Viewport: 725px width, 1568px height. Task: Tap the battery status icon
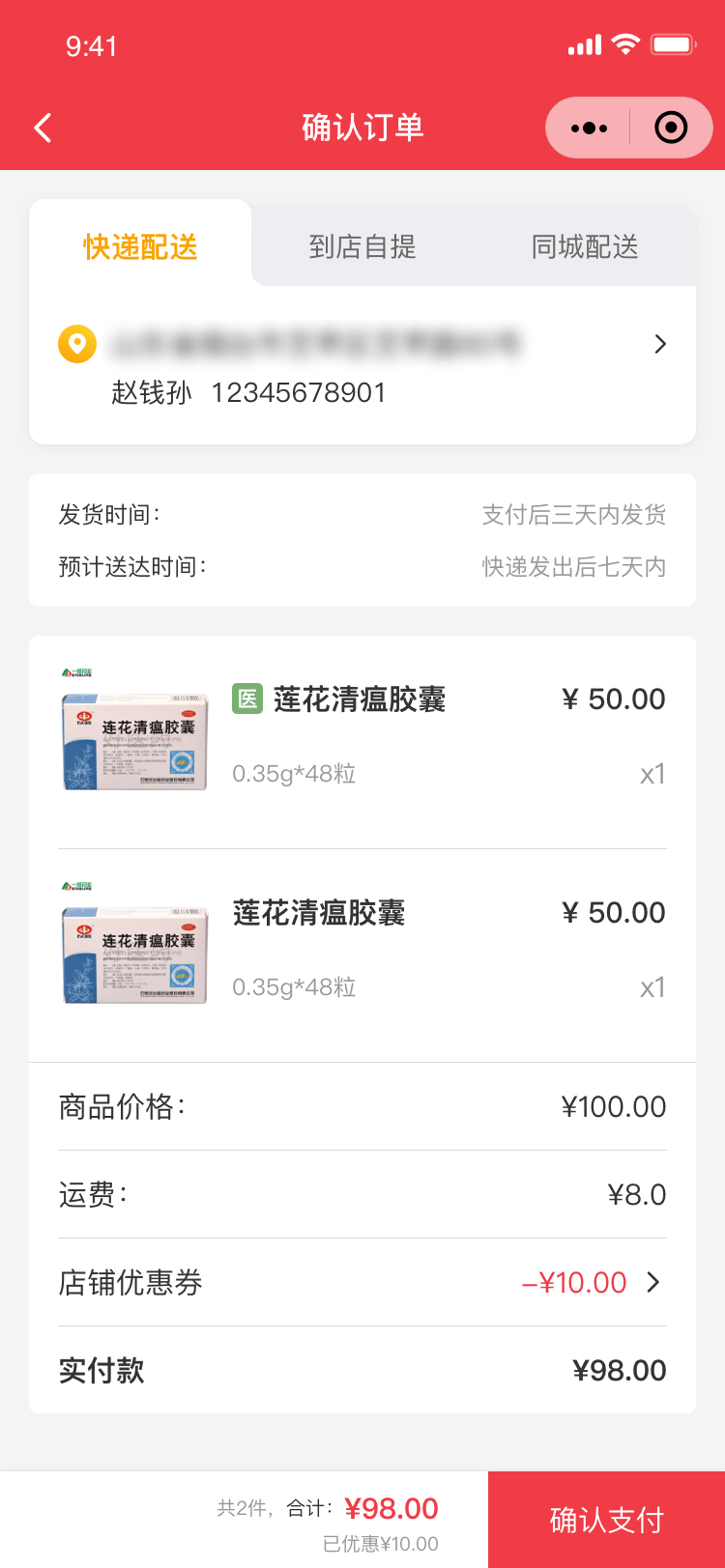[674, 44]
